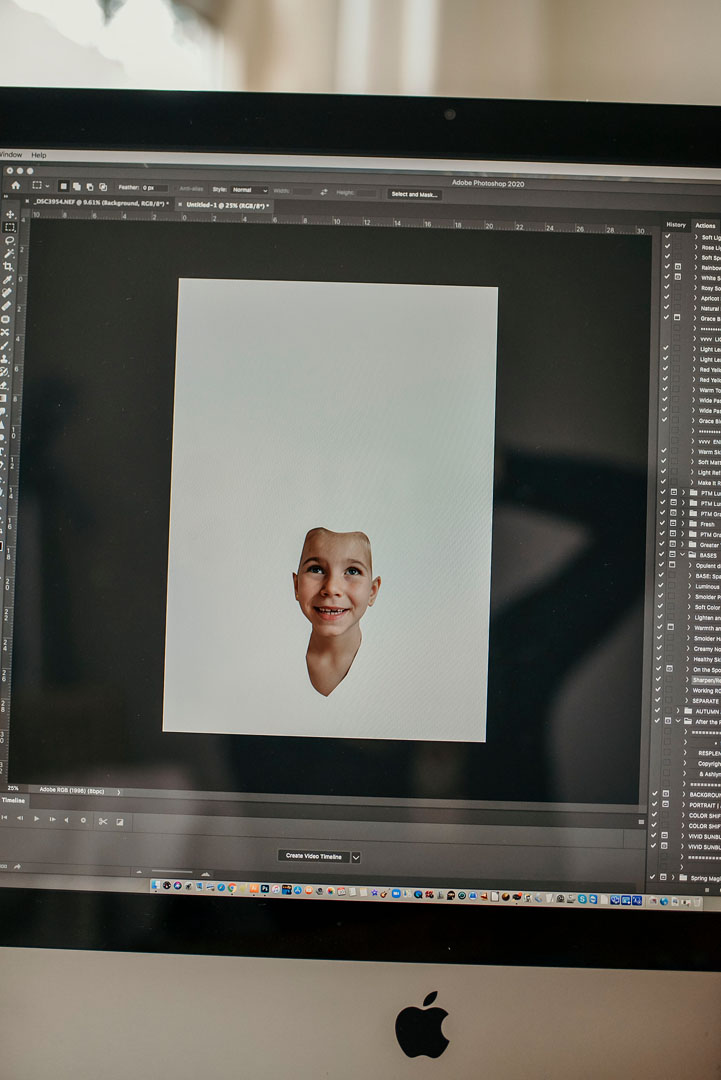The width and height of the screenshot is (721, 1080).
Task: Toggle the checkmark beside the AUTUMN folder
Action: 657,711
